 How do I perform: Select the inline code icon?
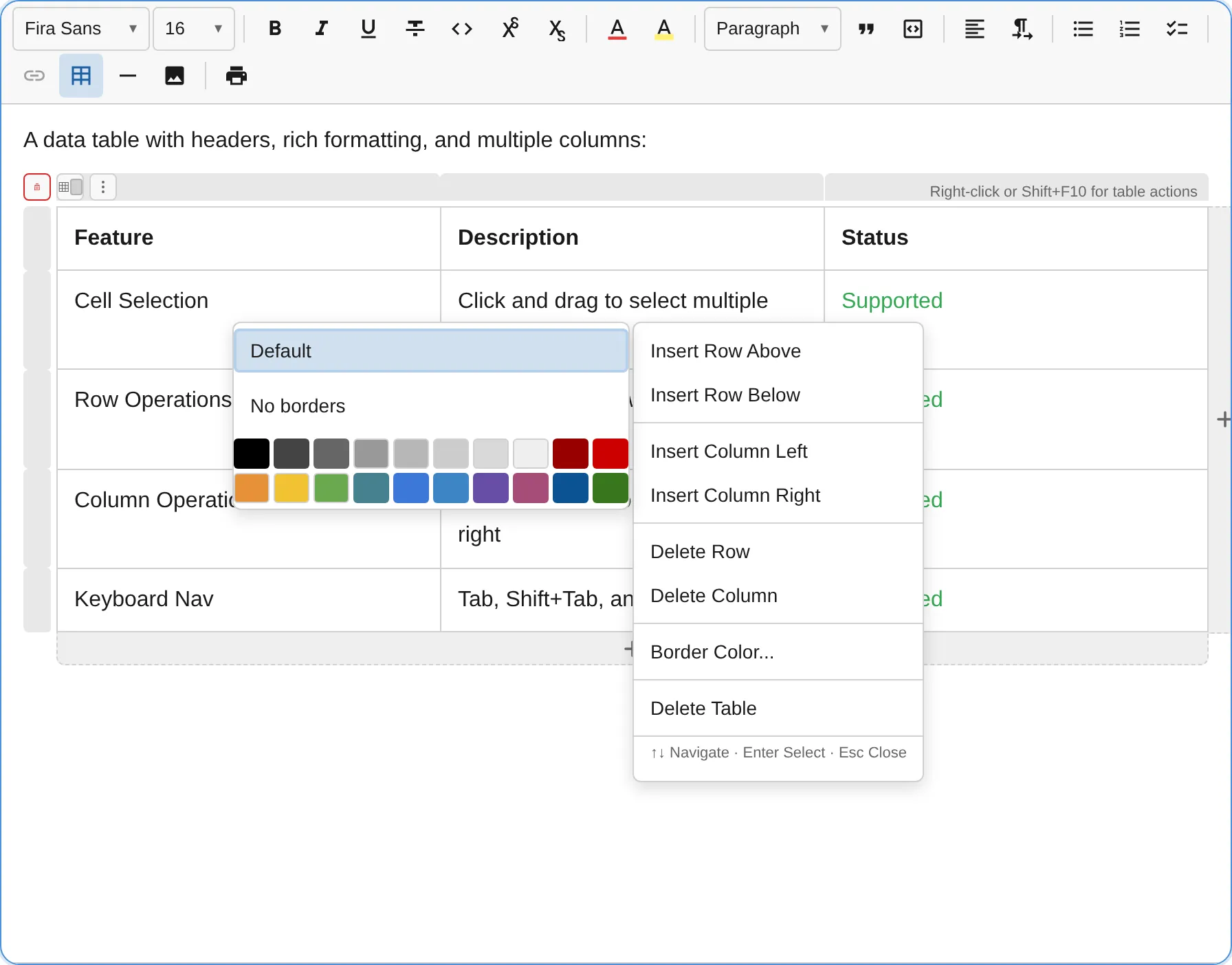tap(461, 29)
